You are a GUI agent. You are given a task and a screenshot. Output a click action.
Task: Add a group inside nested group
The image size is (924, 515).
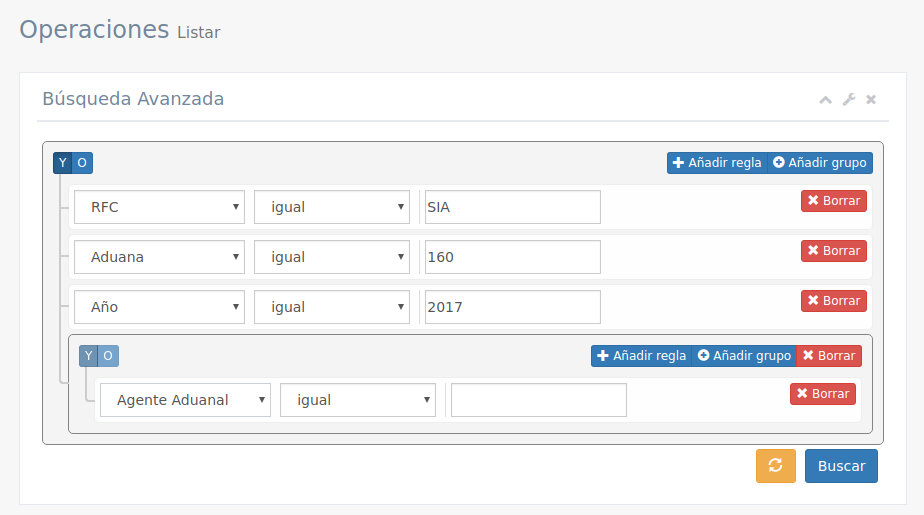click(743, 356)
